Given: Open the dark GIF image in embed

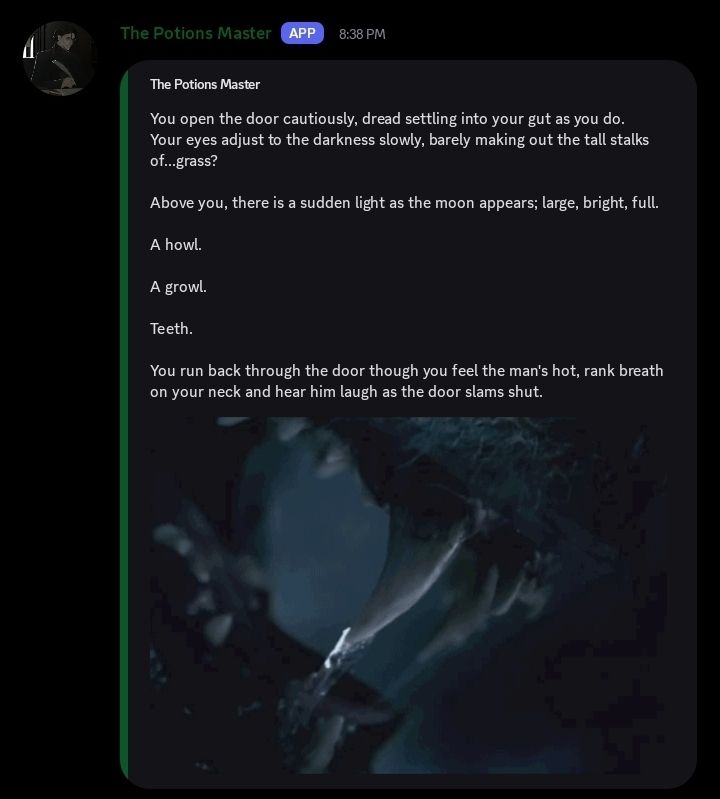Looking at the screenshot, I should (x=410, y=595).
